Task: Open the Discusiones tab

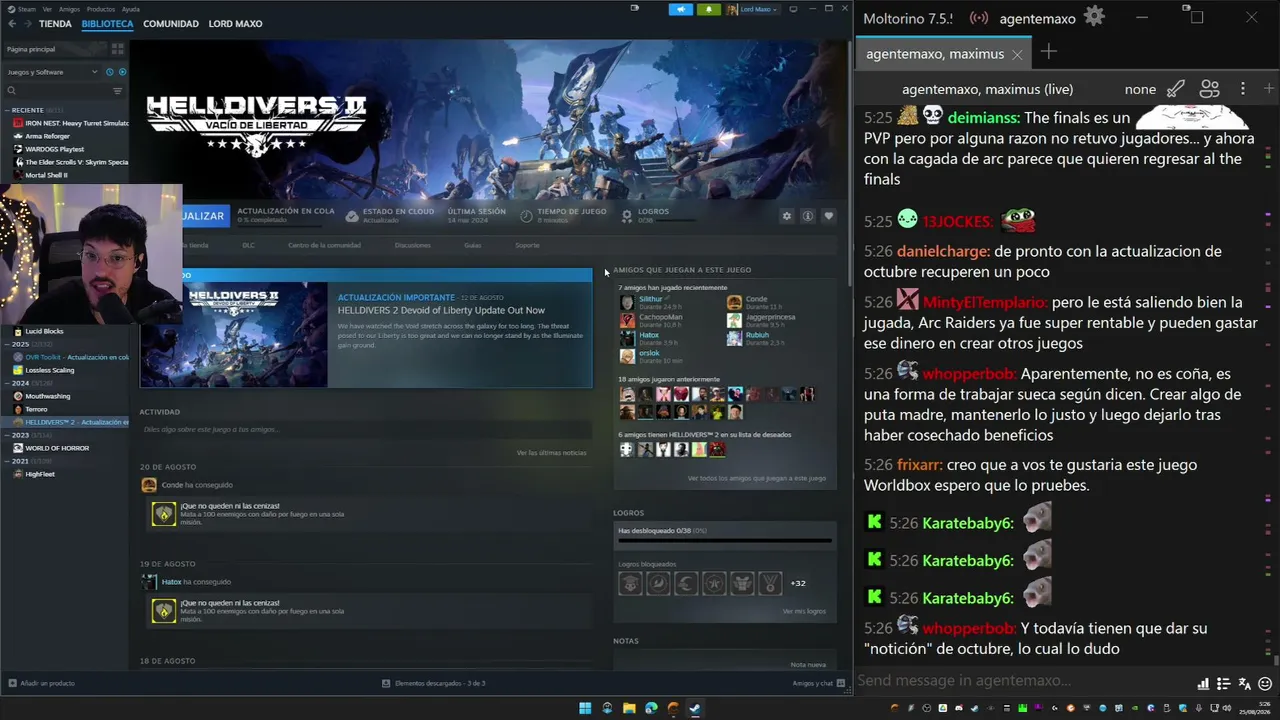Action: pyautogui.click(x=413, y=245)
